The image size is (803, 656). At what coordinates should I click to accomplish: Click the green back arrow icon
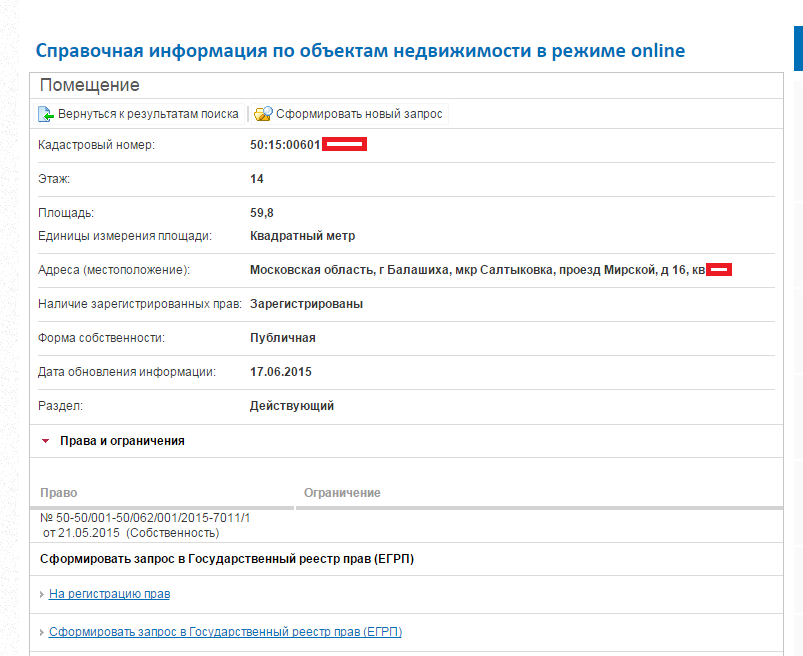[x=46, y=114]
